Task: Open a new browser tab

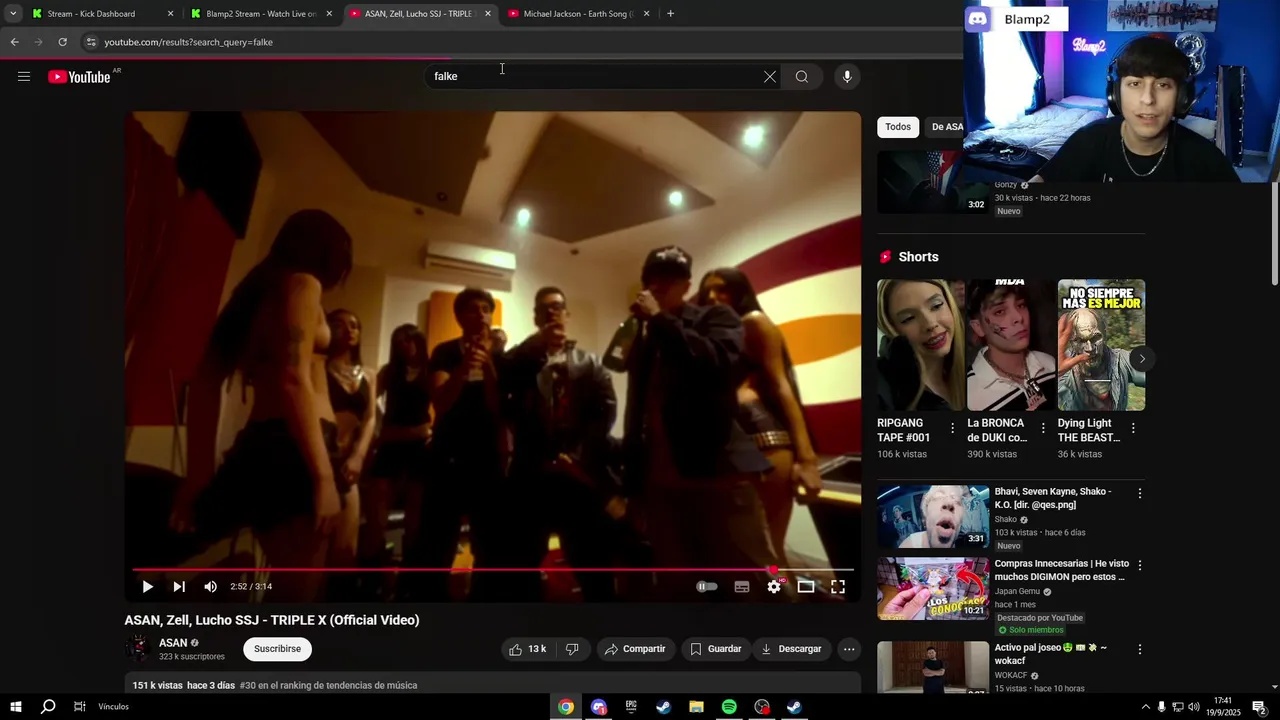Action: click(x=670, y=14)
